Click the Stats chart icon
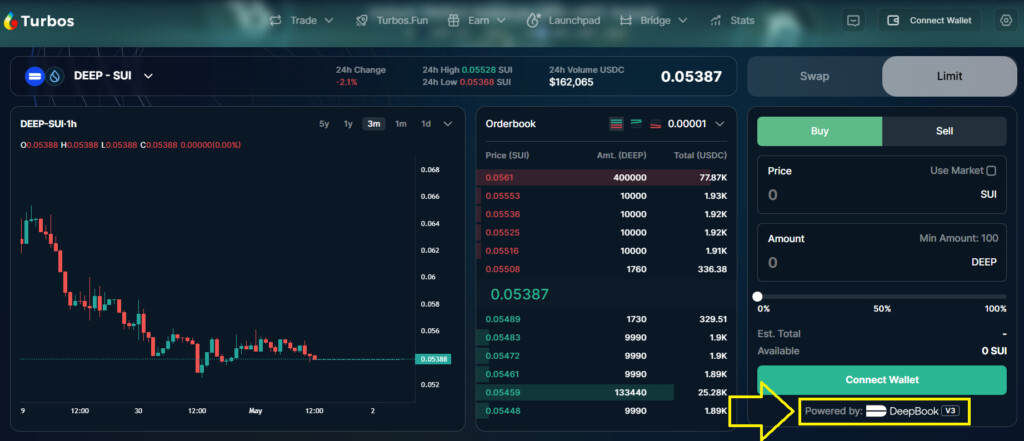This screenshot has width=1024, height=441. [716, 20]
